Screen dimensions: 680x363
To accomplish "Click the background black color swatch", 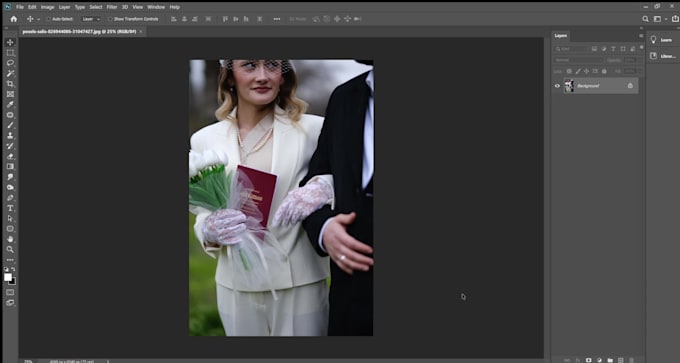I will [13, 282].
